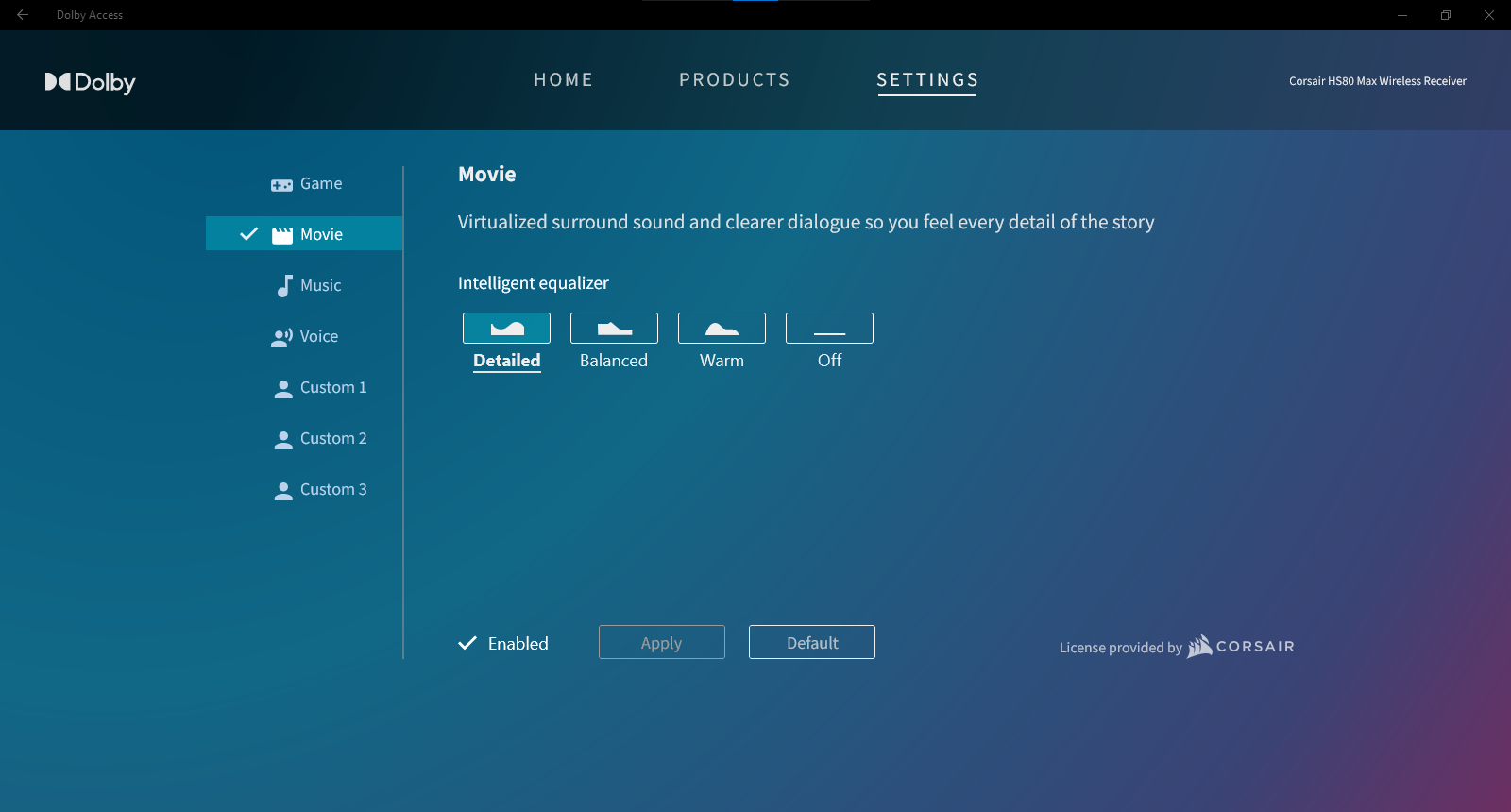Open the Settings tab
1511x812 pixels.
(x=927, y=80)
